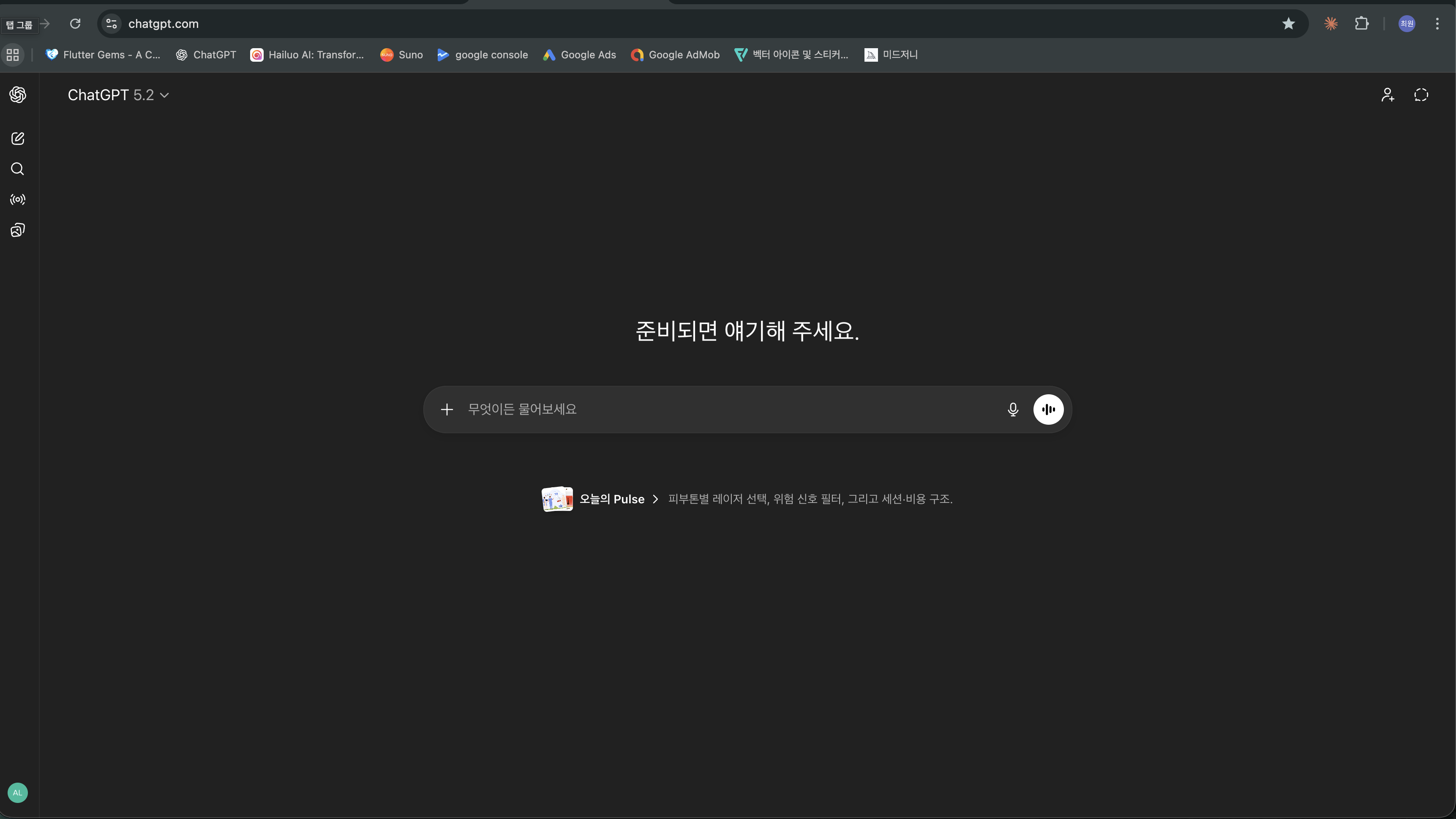This screenshot has width=1456, height=819.
Task: Open Chrome's three-dot menu
Action: 1437,24
